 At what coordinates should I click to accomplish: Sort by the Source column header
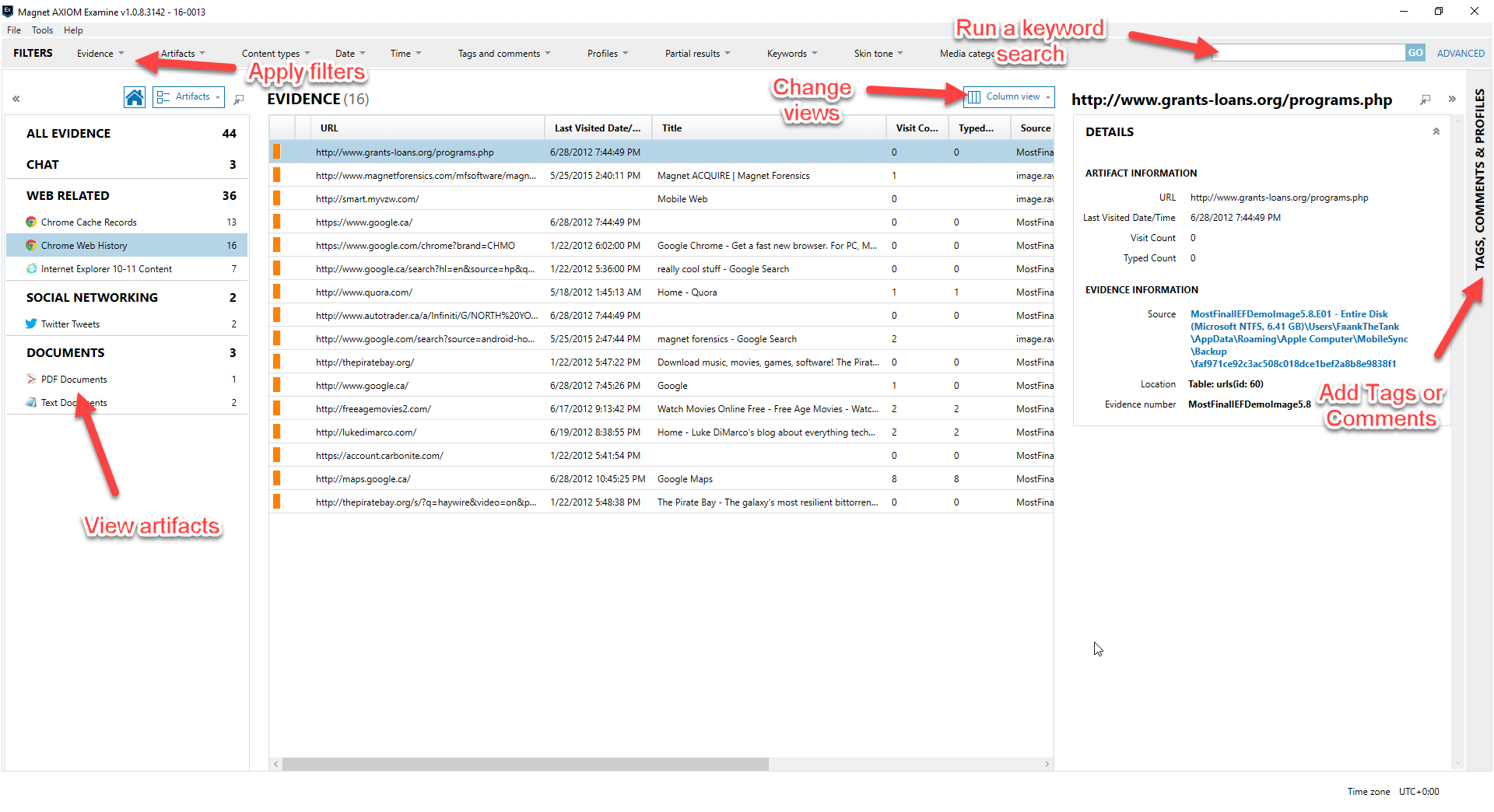[x=1033, y=128]
